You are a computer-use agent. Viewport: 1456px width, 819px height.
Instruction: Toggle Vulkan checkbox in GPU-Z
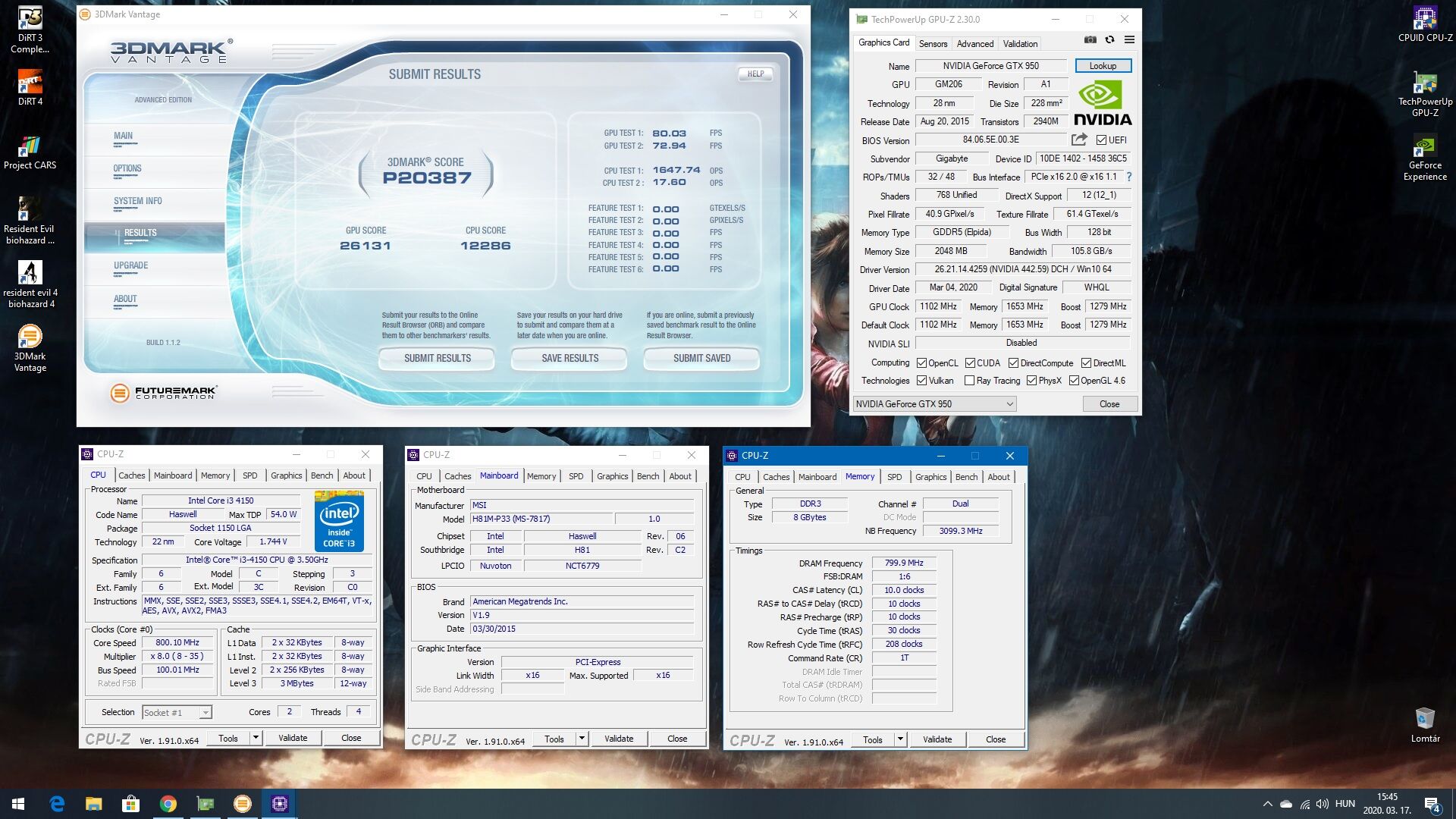(x=921, y=381)
